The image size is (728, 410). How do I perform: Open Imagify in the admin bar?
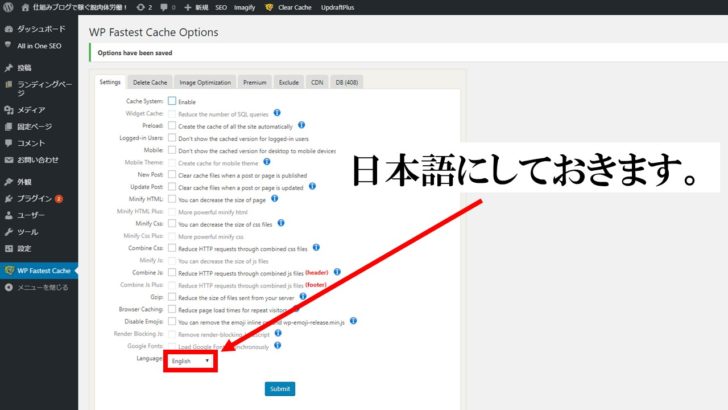[245, 7]
